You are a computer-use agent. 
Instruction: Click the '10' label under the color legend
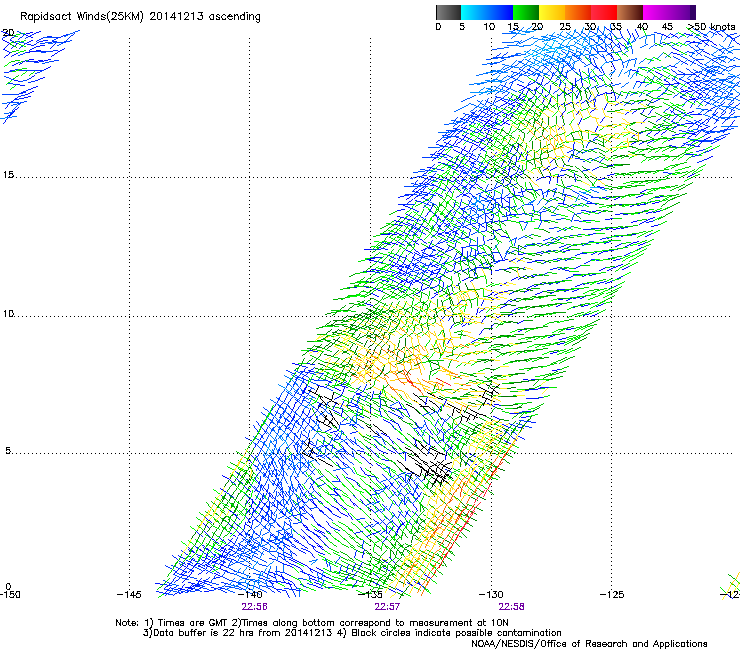tap(489, 27)
